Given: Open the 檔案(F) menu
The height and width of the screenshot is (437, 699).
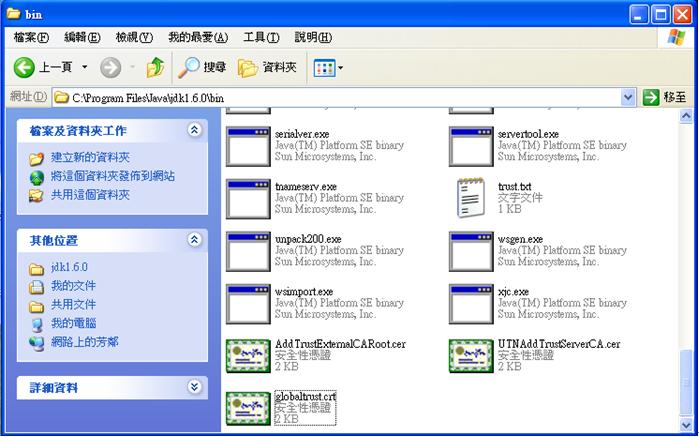Looking at the screenshot, I should pyautogui.click(x=31, y=37).
